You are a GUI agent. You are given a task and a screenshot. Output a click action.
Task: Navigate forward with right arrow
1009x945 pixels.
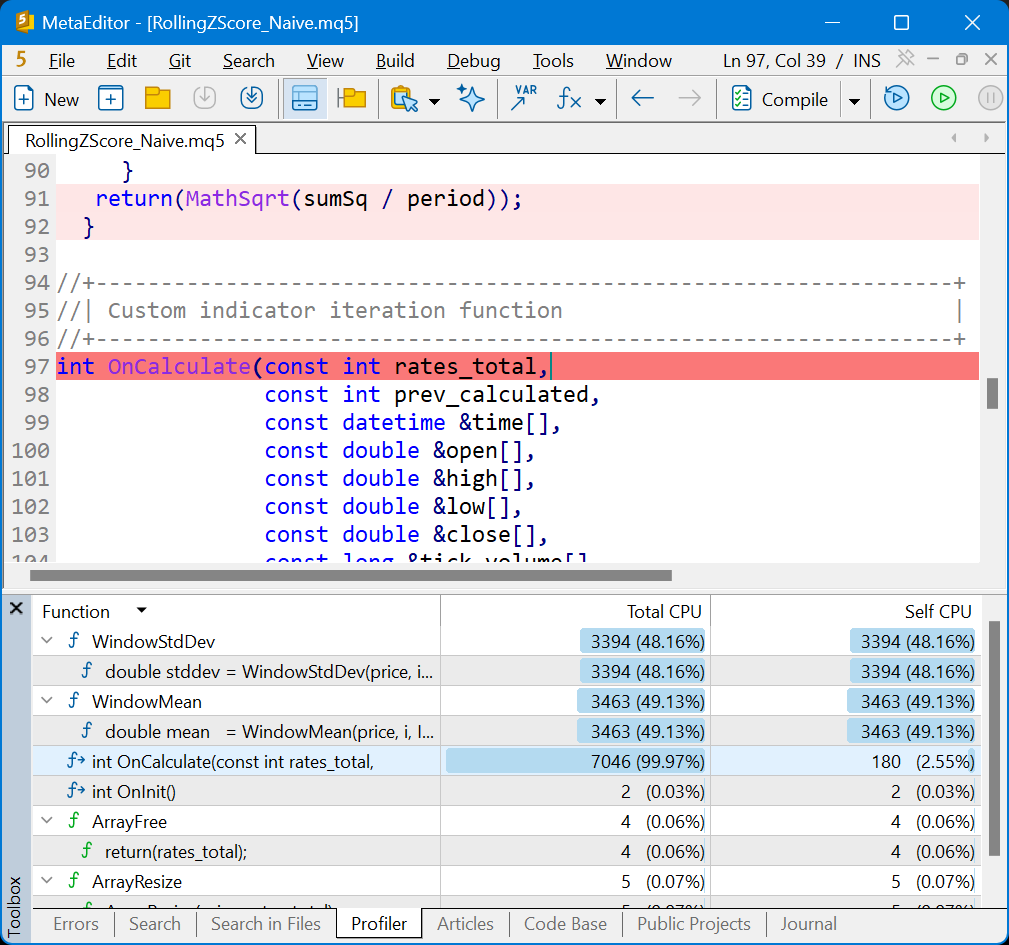[x=690, y=99]
